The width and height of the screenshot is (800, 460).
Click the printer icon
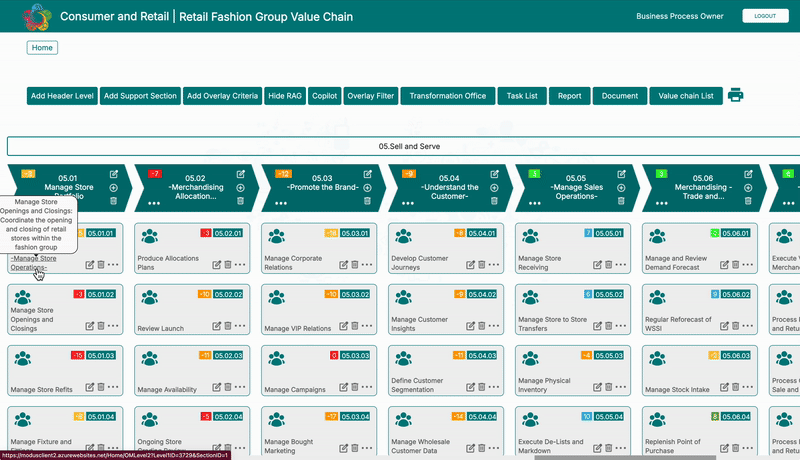[735, 95]
